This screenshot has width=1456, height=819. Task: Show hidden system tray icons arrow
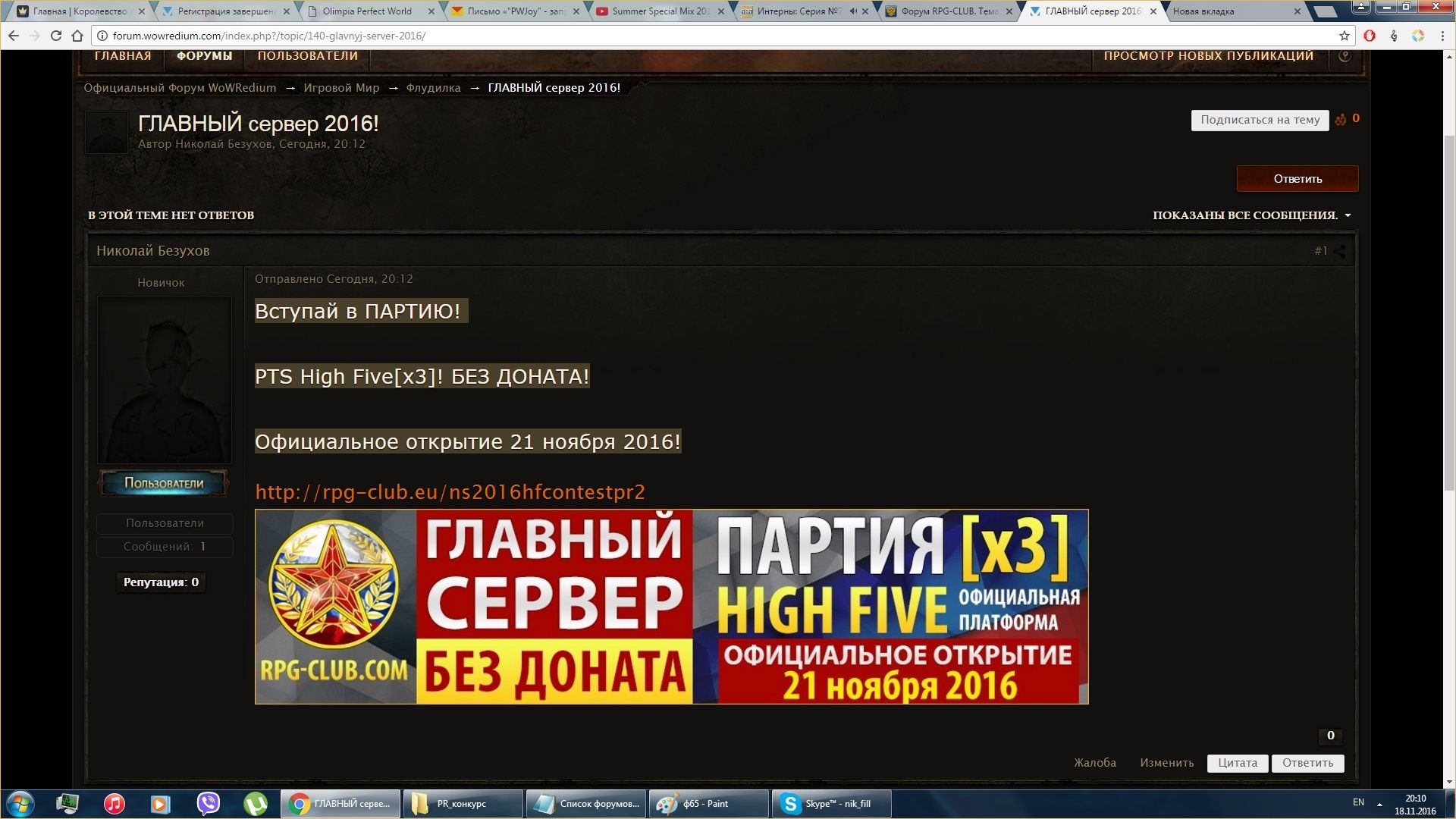[1379, 804]
